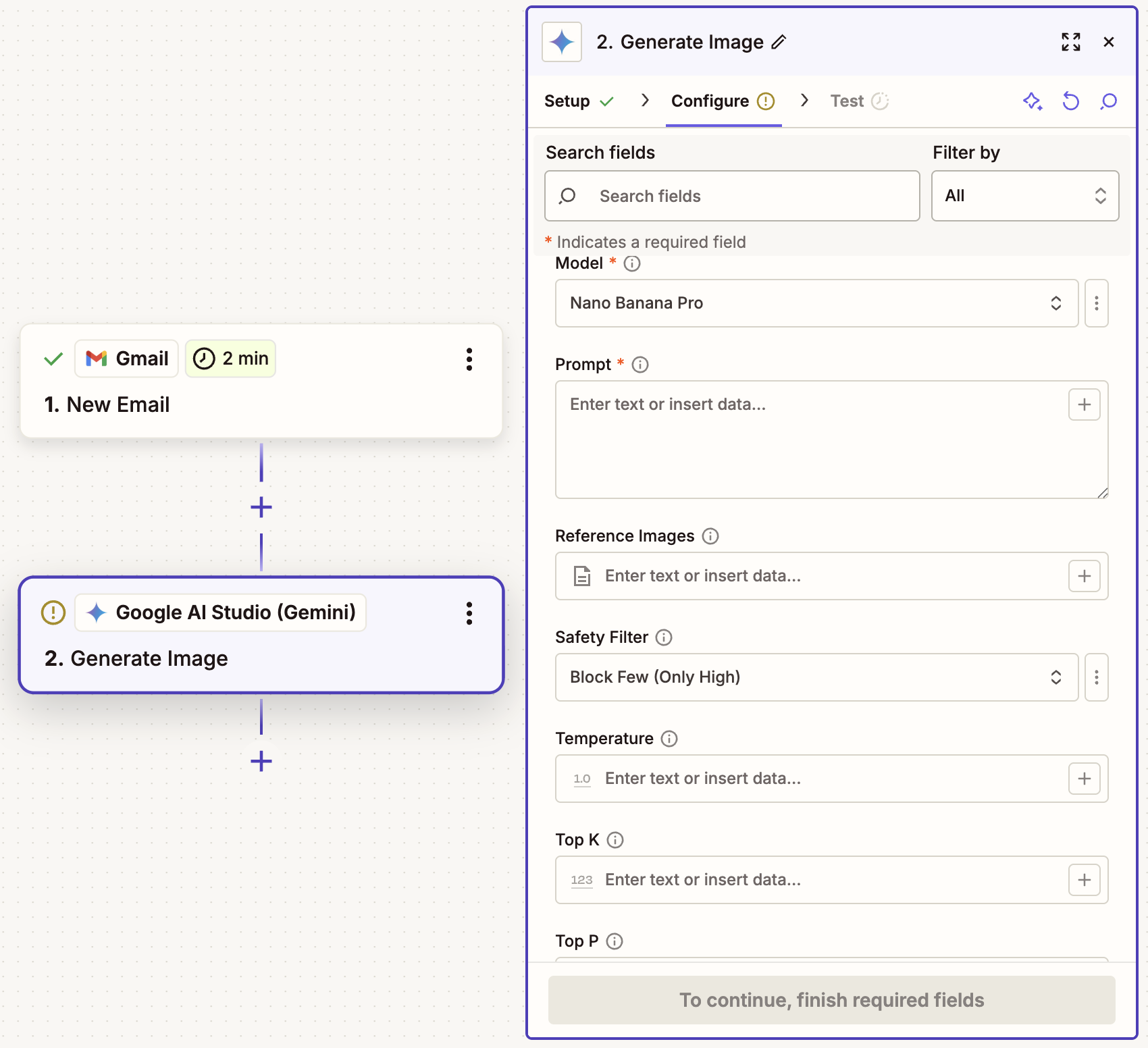Click the document icon inside Reference Images field

(x=581, y=576)
